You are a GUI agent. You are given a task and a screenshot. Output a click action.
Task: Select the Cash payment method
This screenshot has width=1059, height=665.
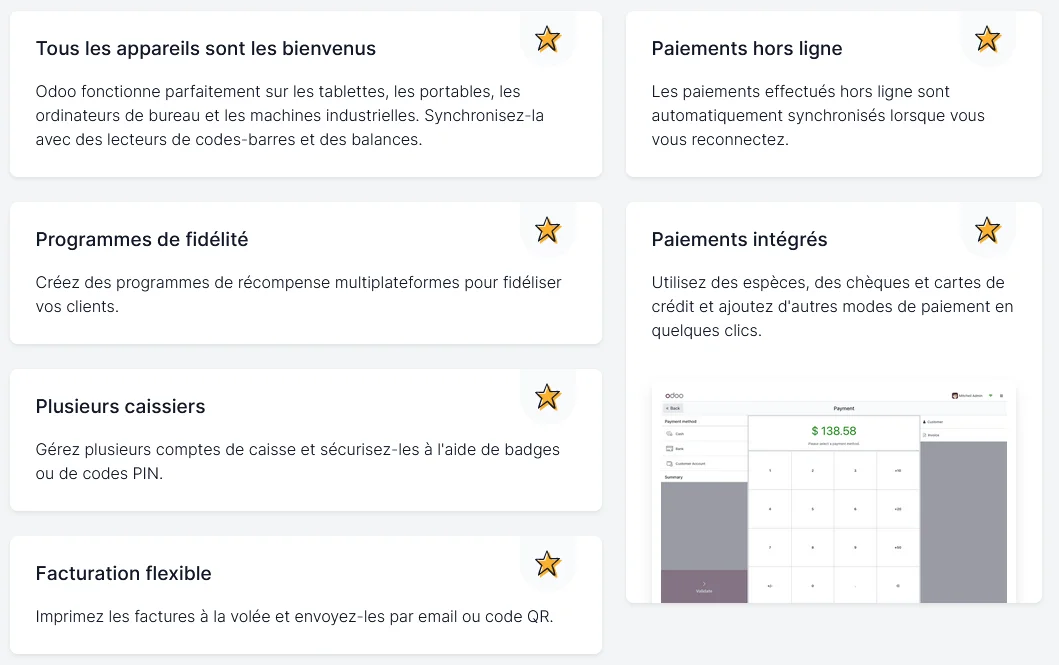679,434
